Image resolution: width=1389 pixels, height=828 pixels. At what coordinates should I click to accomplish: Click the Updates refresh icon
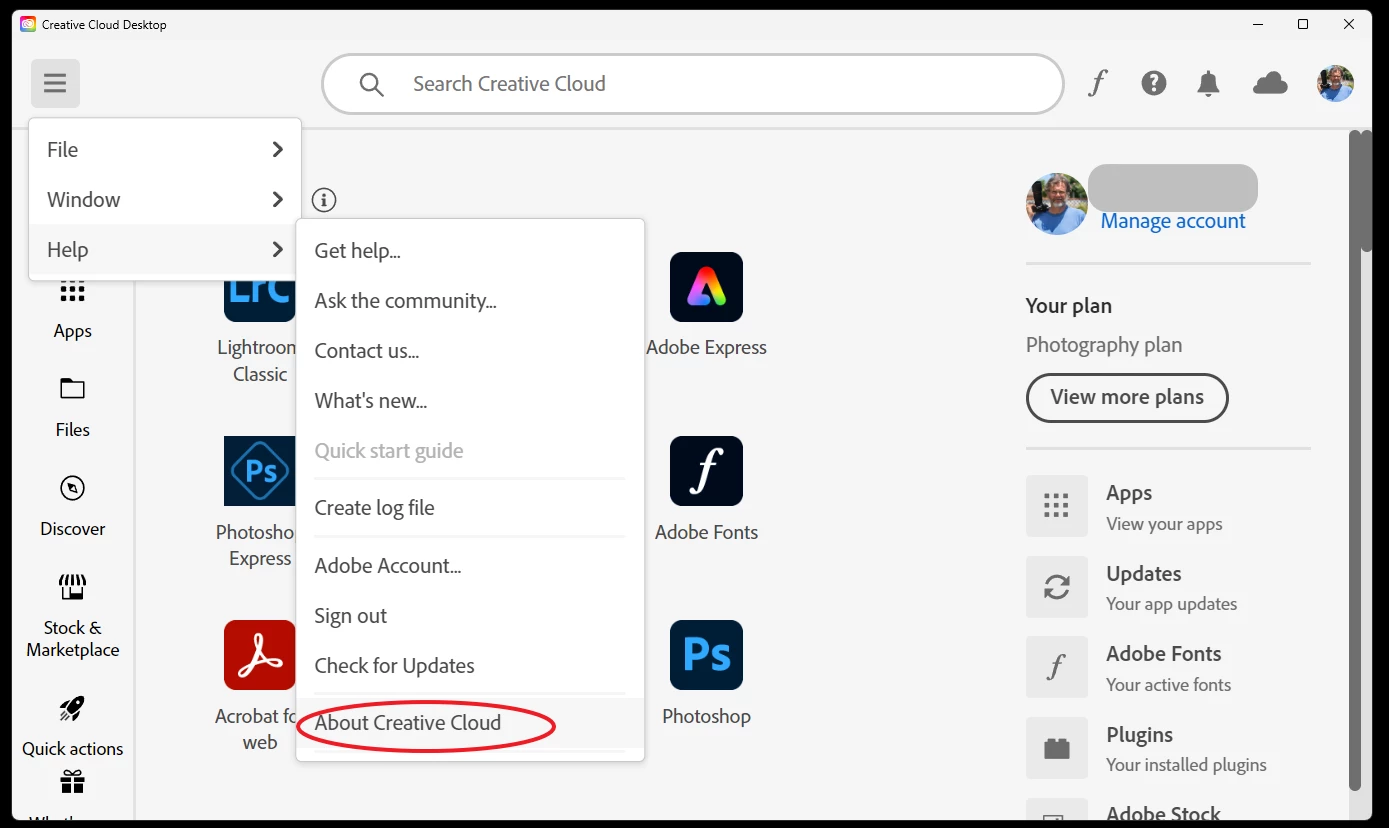pos(1057,587)
